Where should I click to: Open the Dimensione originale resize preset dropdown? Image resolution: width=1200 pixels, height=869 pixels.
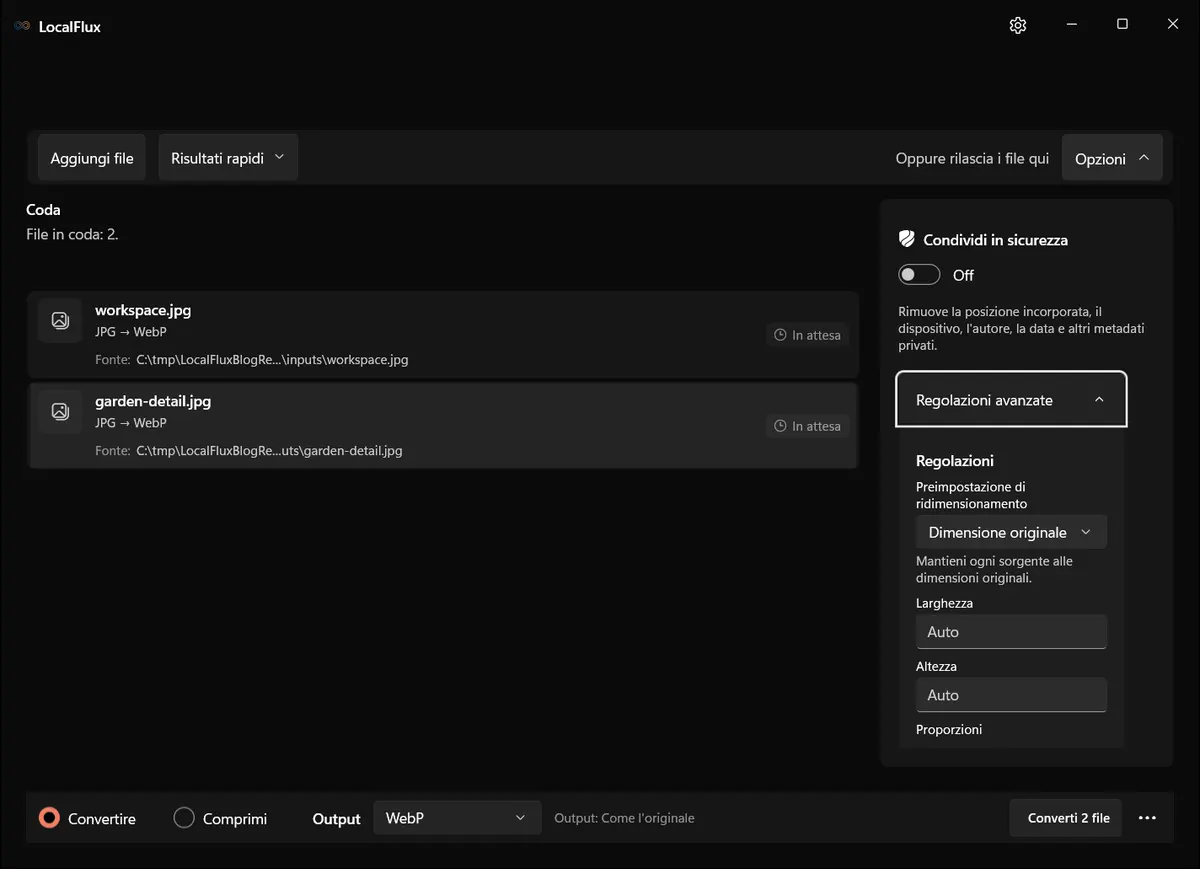1011,532
